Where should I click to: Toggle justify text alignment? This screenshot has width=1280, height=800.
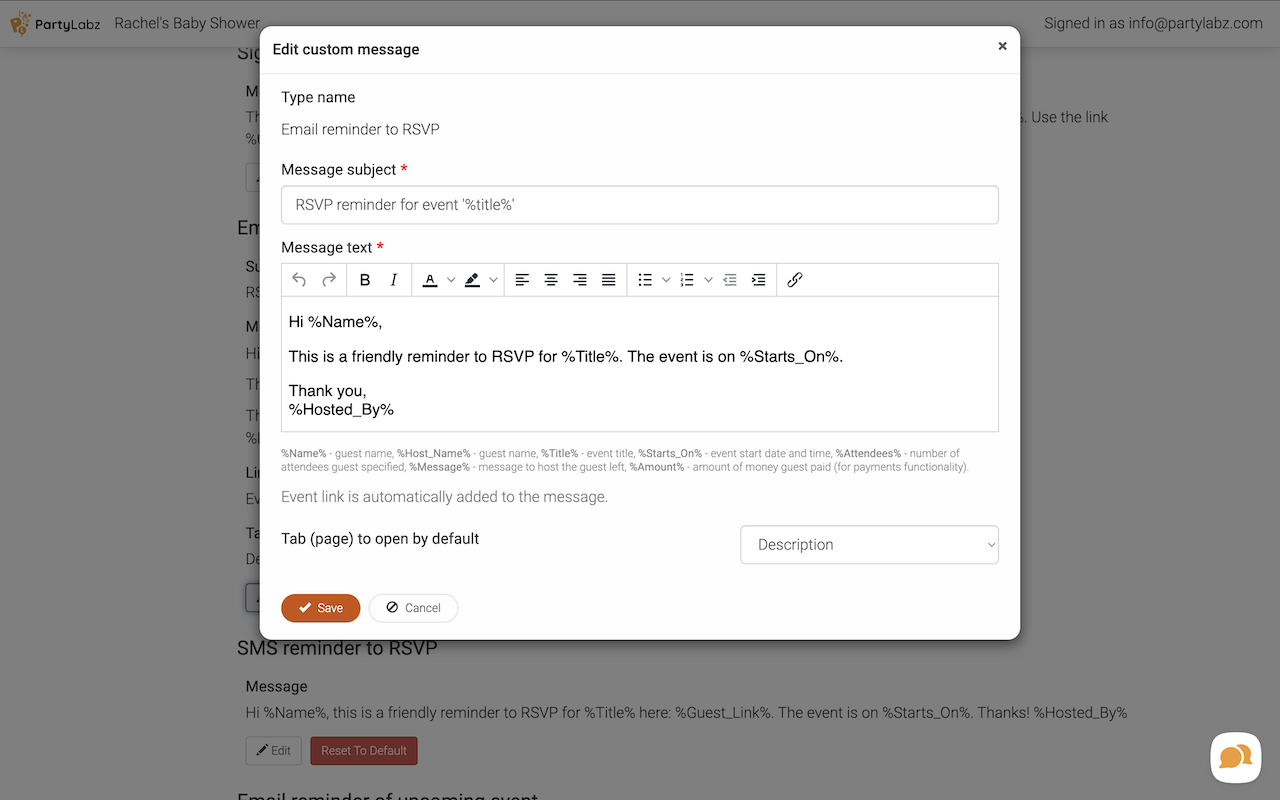tap(608, 280)
